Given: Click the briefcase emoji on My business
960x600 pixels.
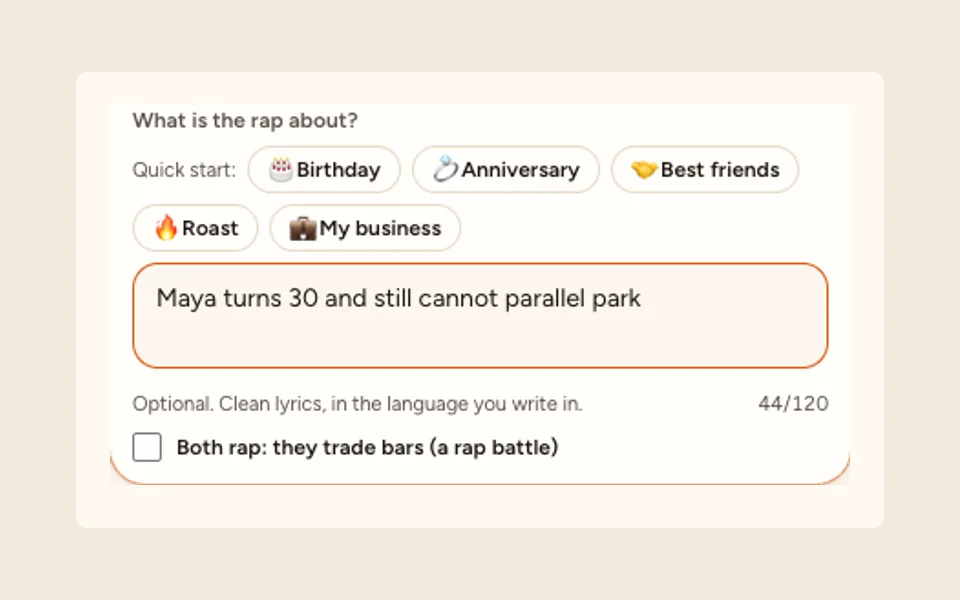Looking at the screenshot, I should 302,228.
